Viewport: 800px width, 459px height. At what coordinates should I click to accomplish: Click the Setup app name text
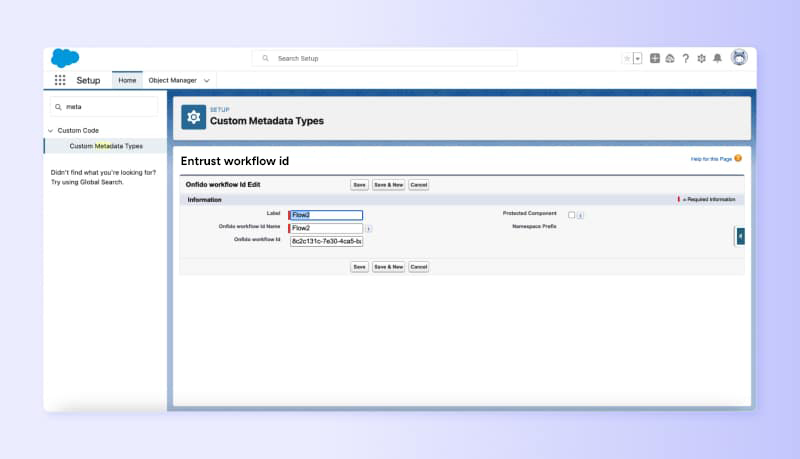(88, 81)
